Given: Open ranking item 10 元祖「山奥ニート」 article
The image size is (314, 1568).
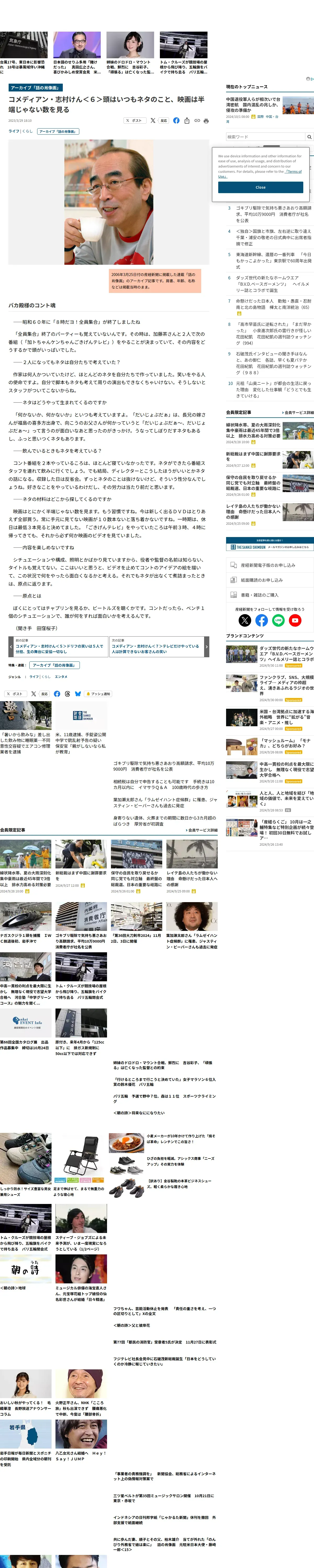Looking at the screenshot, I should click(274, 390).
